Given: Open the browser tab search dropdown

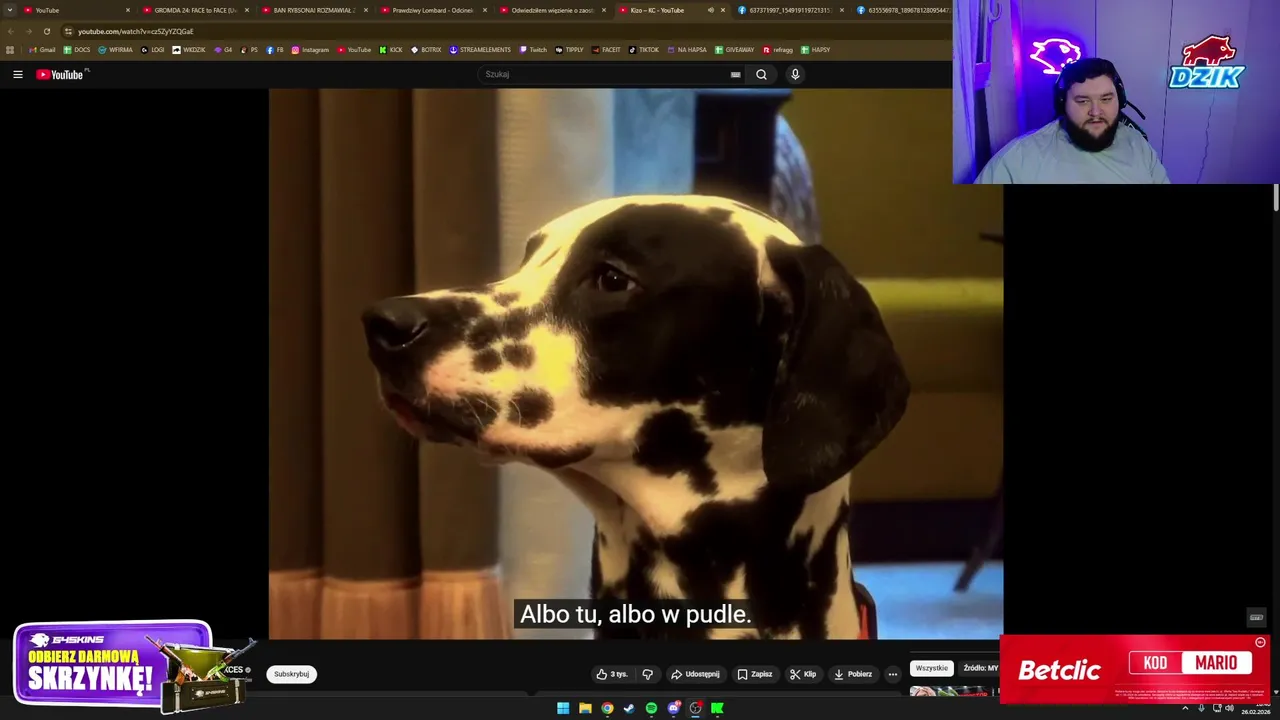Looking at the screenshot, I should coord(9,10).
